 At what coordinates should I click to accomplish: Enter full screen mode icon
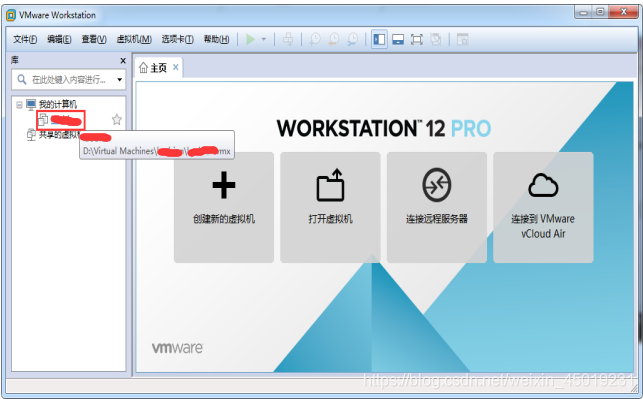click(417, 39)
